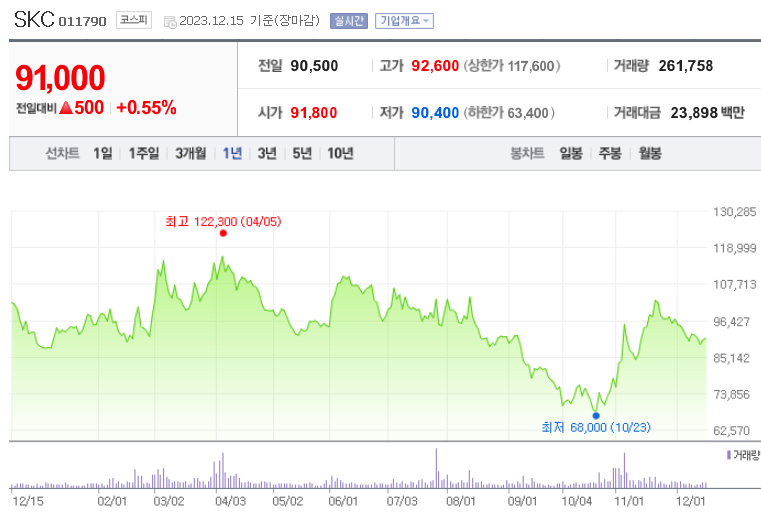Click the 봉차트 section label
This screenshot has width=761, height=523.
(x=527, y=153)
